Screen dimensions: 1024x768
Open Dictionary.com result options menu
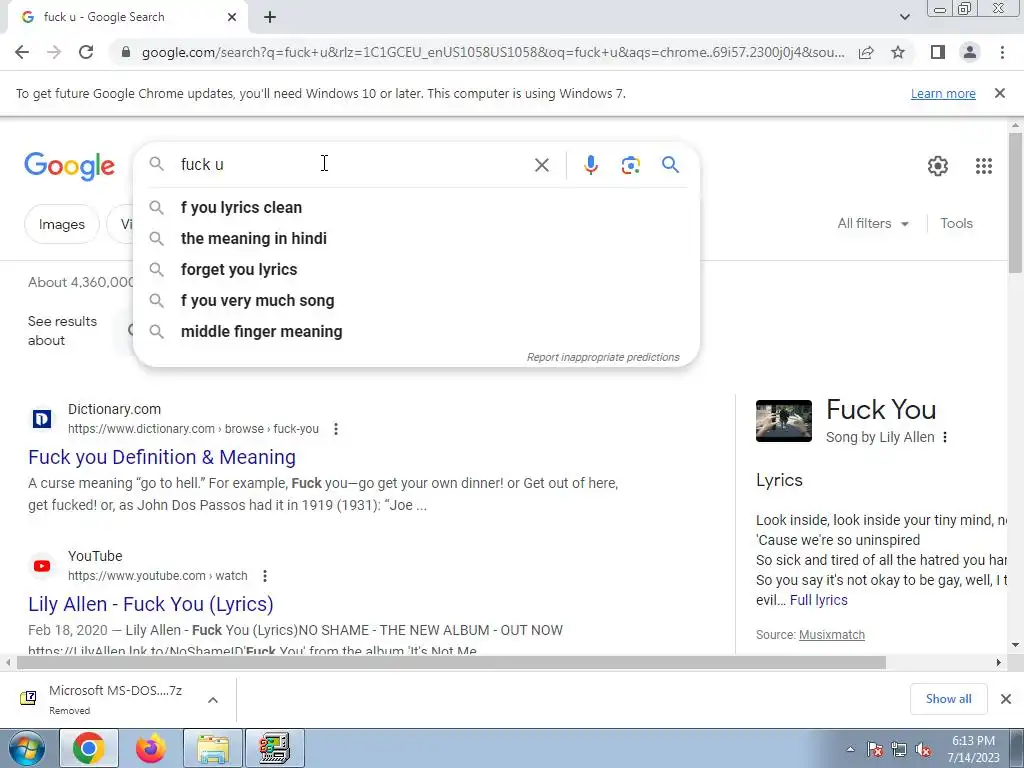336,429
